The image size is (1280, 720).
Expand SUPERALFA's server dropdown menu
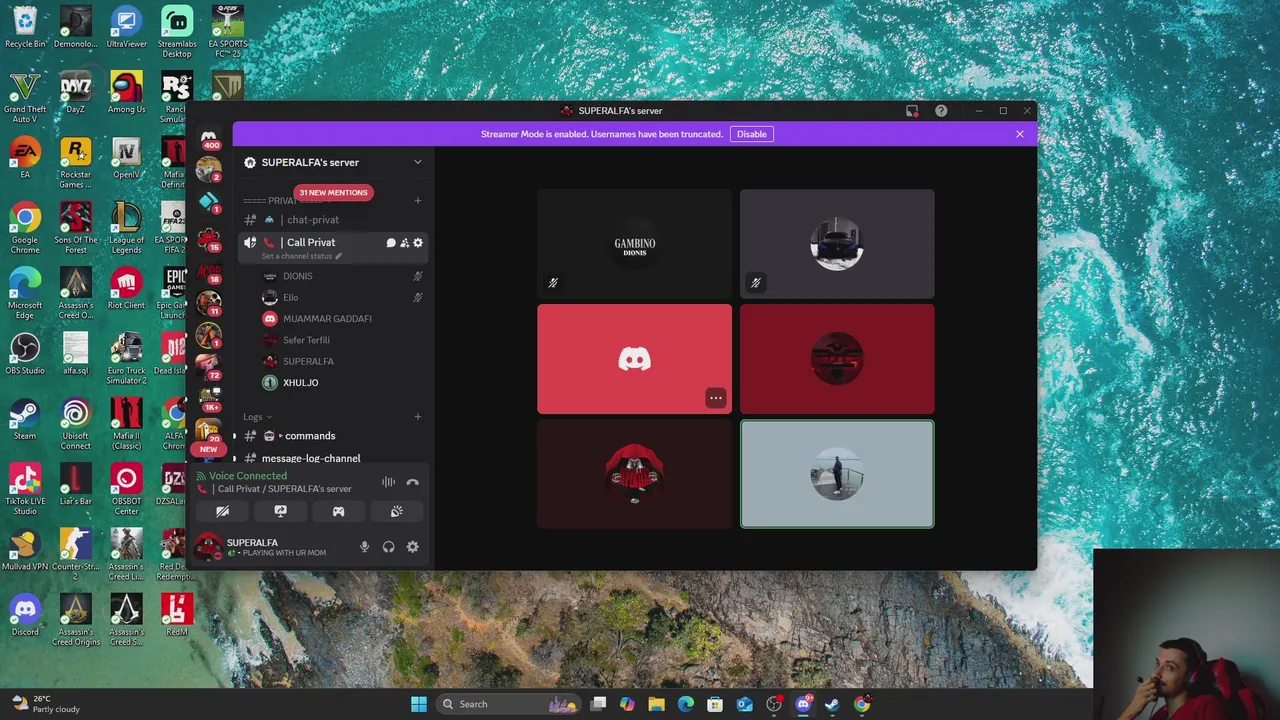pyautogui.click(x=418, y=162)
